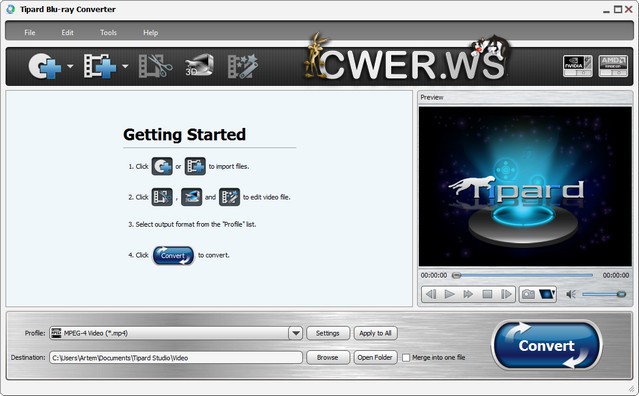Click the next frame playback button
Viewport: 639px width, 396px height.
[x=506, y=294]
